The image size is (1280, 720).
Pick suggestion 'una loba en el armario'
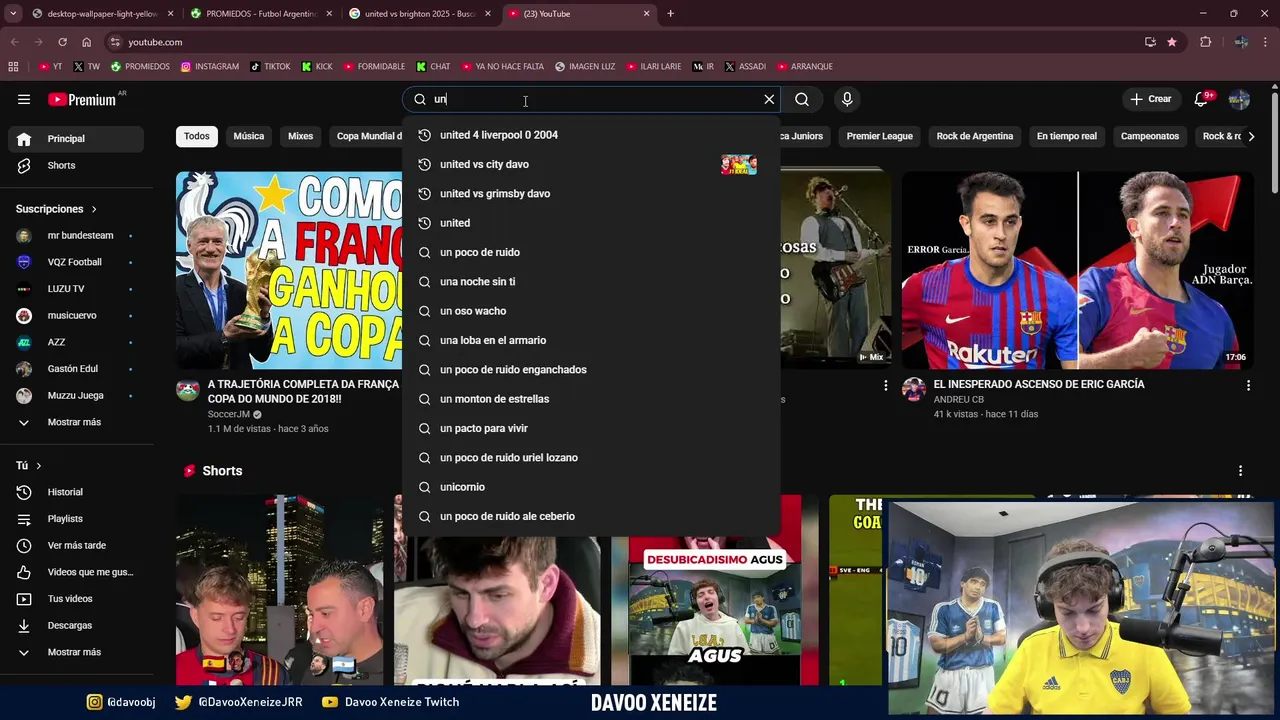(591, 340)
